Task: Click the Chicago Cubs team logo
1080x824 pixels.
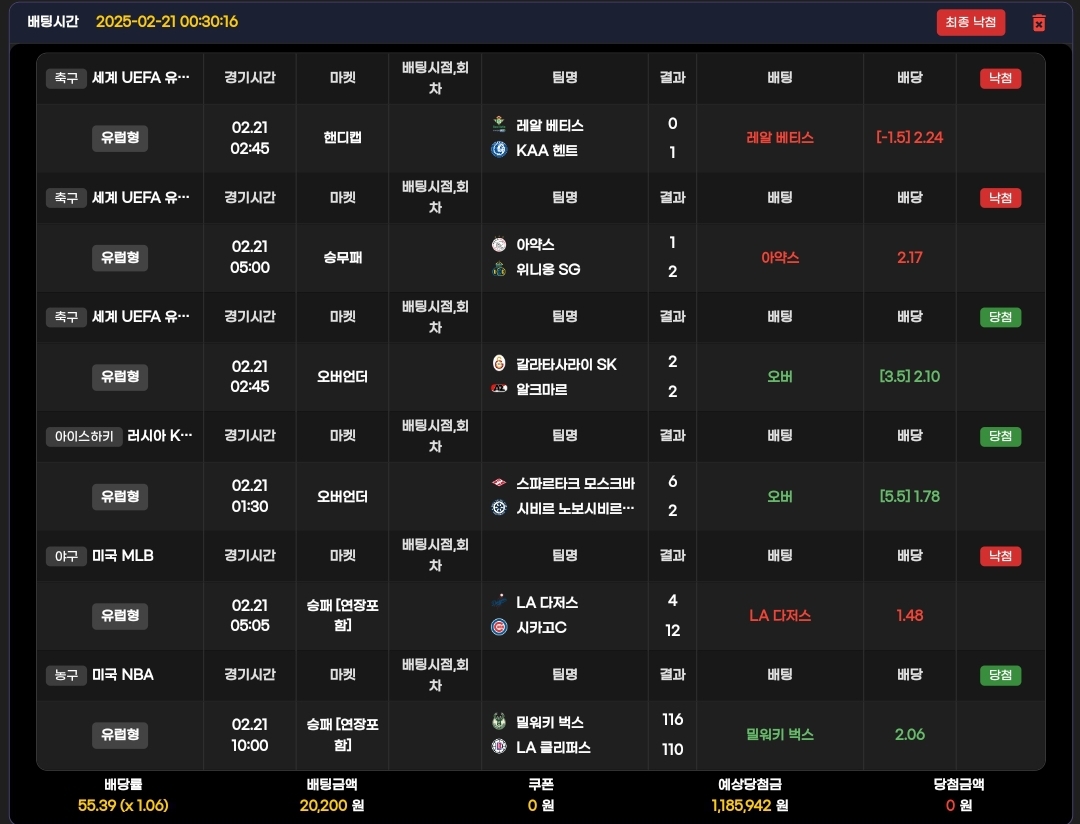Action: click(x=499, y=628)
